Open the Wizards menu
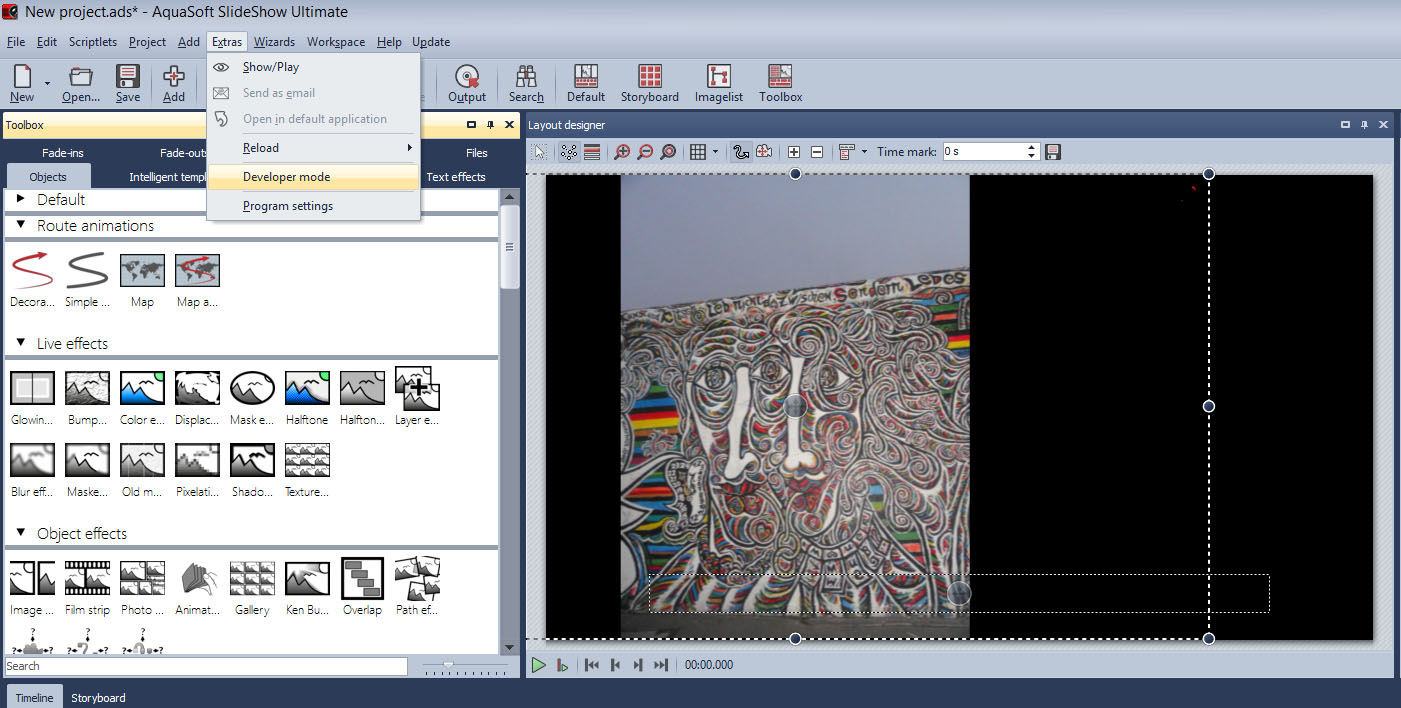 point(274,42)
